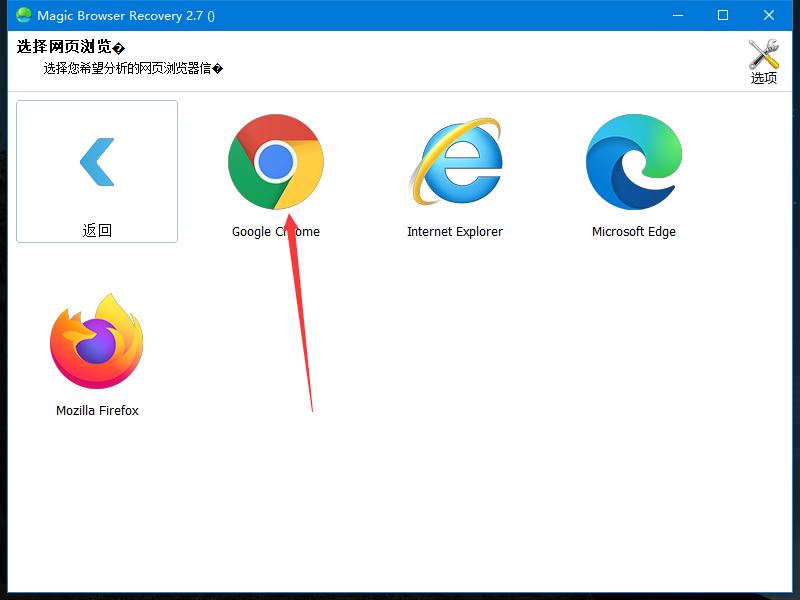
Task: Click the Magic Browser Recovery title bar icon
Action: pyautogui.click(x=23, y=15)
